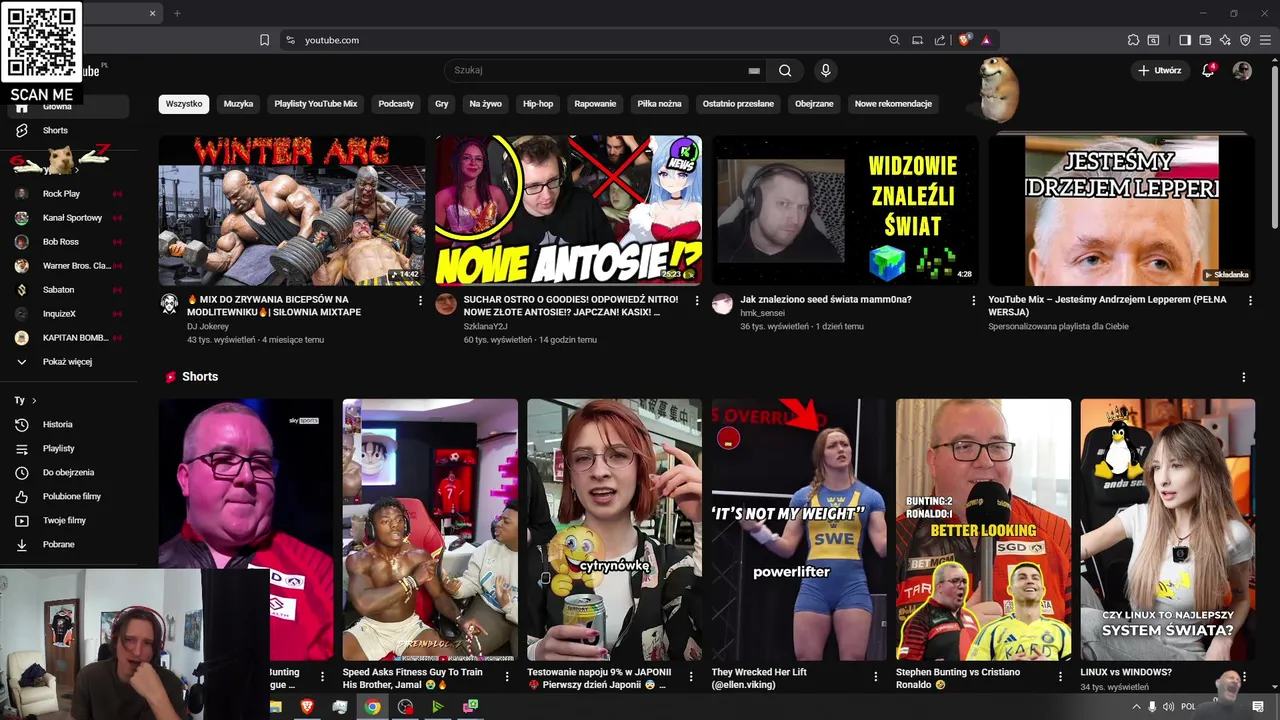Open Stephen Bunting vs Cristiano Ronaldo short

(983, 530)
